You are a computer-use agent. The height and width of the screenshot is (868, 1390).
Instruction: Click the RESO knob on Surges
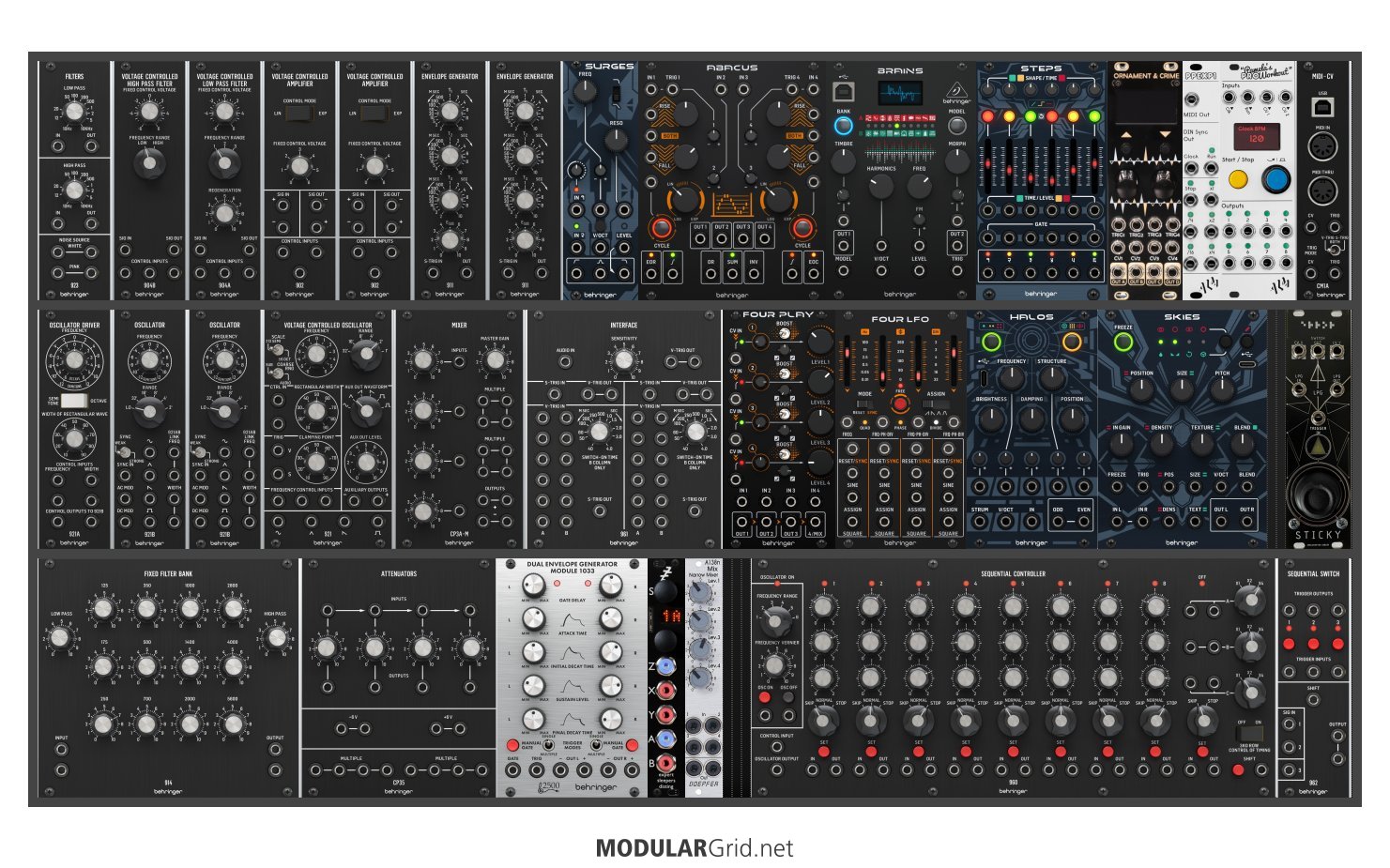616,141
